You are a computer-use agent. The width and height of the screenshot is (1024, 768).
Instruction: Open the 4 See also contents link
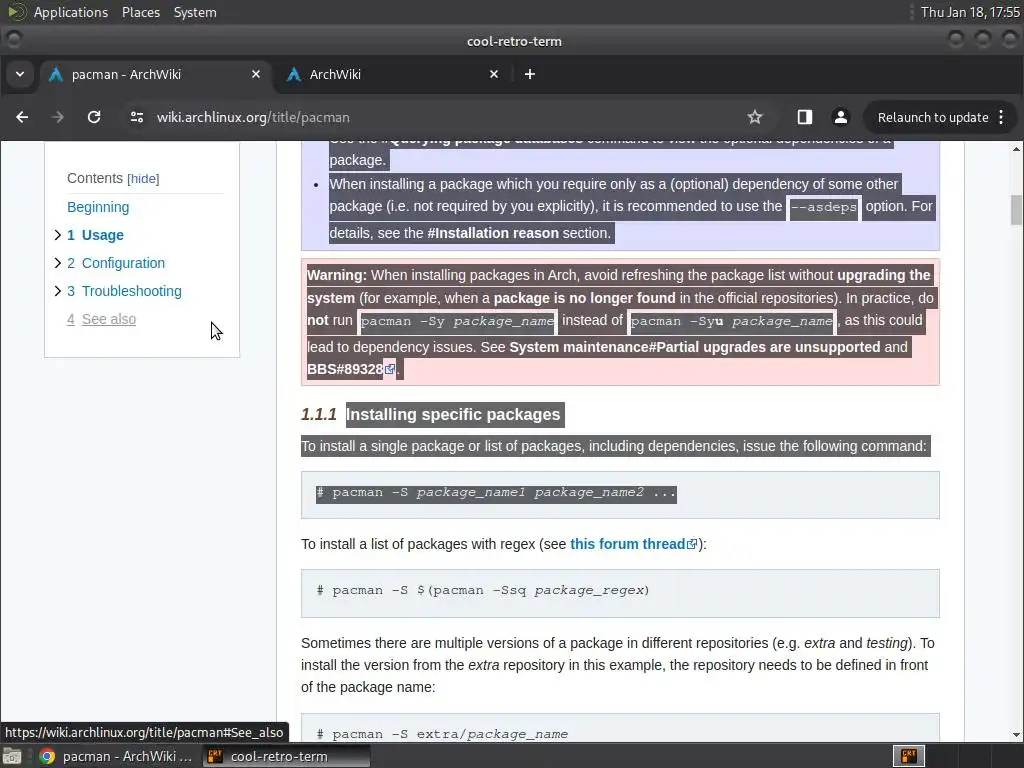click(101, 319)
